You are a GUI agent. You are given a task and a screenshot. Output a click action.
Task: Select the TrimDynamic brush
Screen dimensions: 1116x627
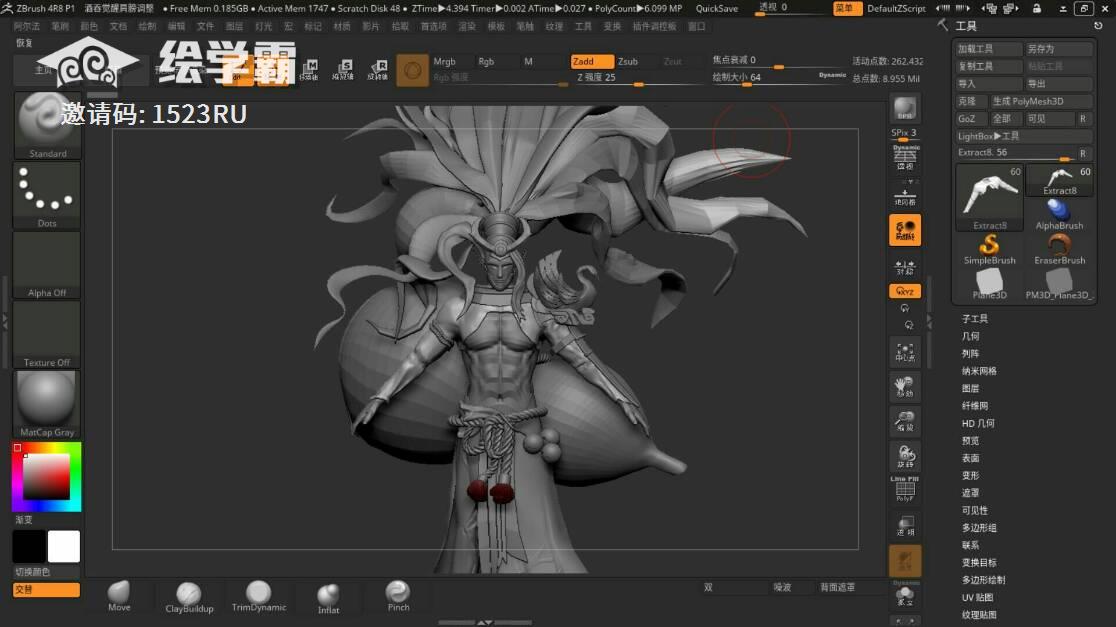pos(259,596)
